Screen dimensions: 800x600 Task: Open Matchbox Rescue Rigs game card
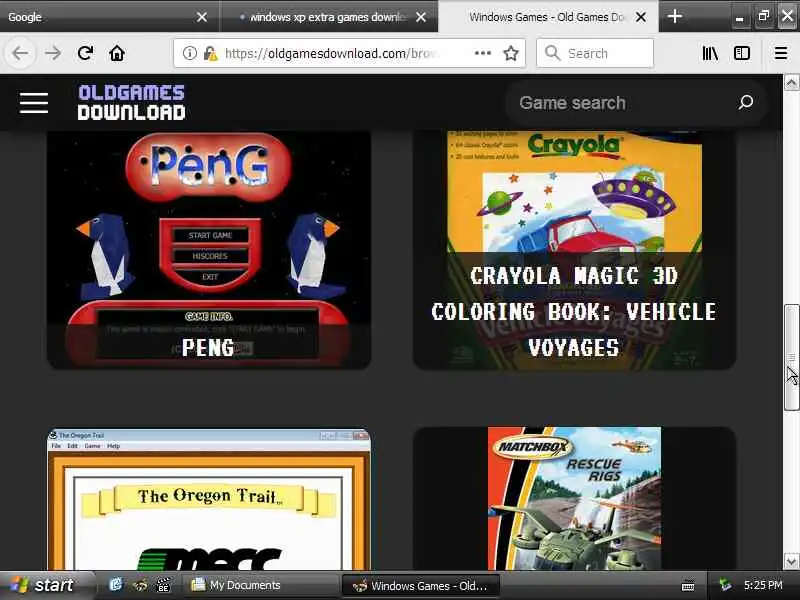pos(574,499)
